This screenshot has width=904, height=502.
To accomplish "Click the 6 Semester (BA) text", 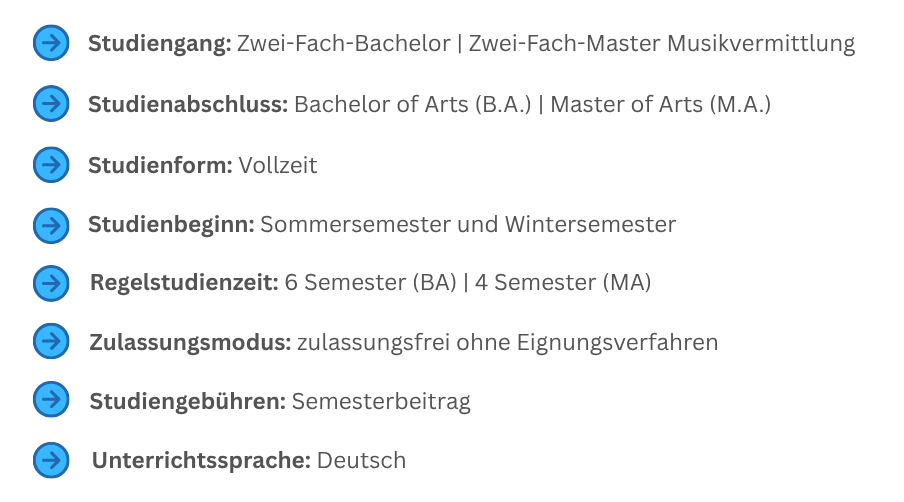I will (x=370, y=282).
